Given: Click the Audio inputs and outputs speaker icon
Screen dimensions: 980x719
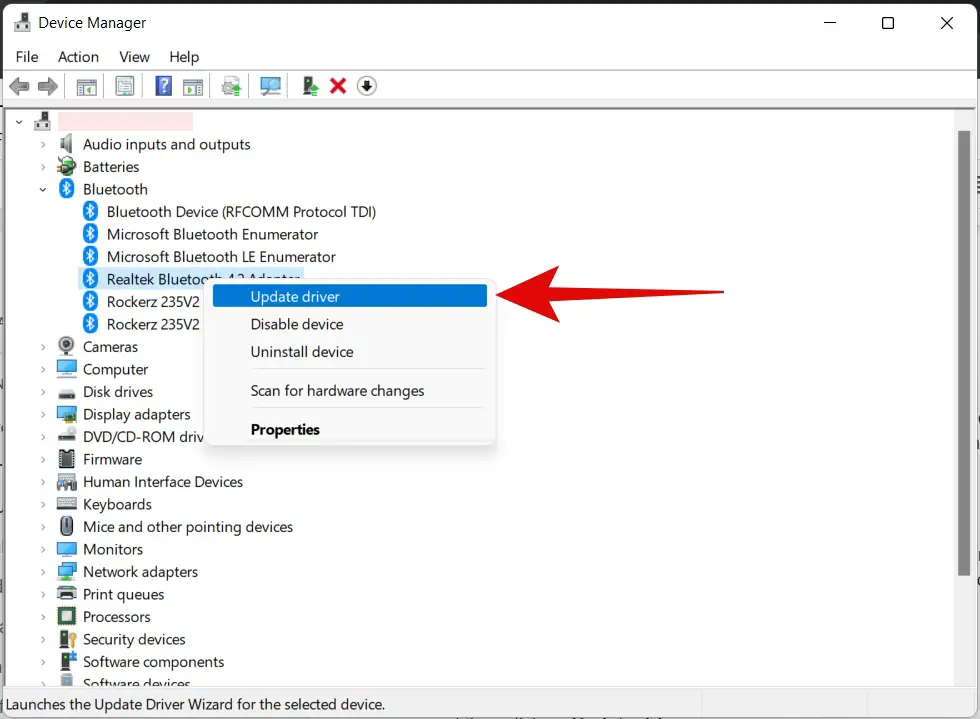Looking at the screenshot, I should [66, 144].
